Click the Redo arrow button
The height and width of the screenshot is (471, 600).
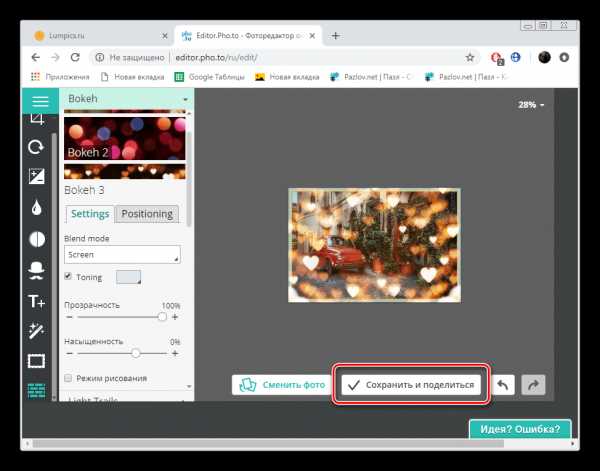click(533, 385)
